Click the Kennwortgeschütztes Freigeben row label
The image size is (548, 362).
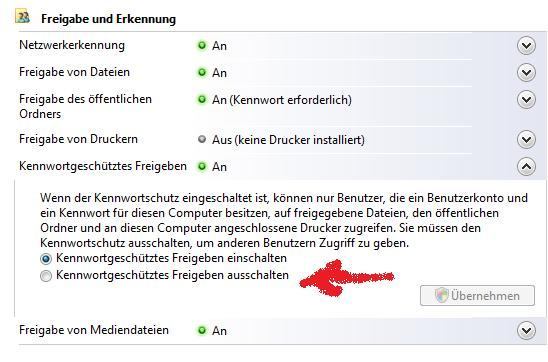pos(103,166)
